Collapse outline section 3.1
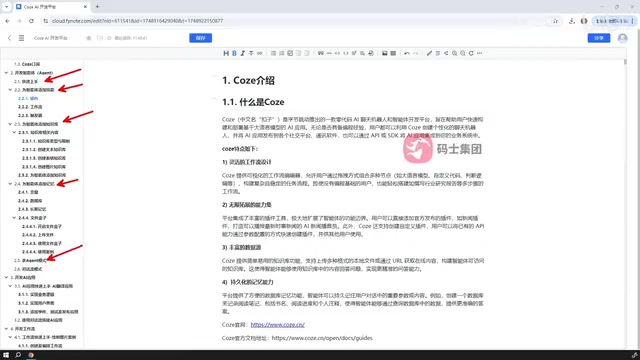The image size is (640, 360). click(10, 286)
